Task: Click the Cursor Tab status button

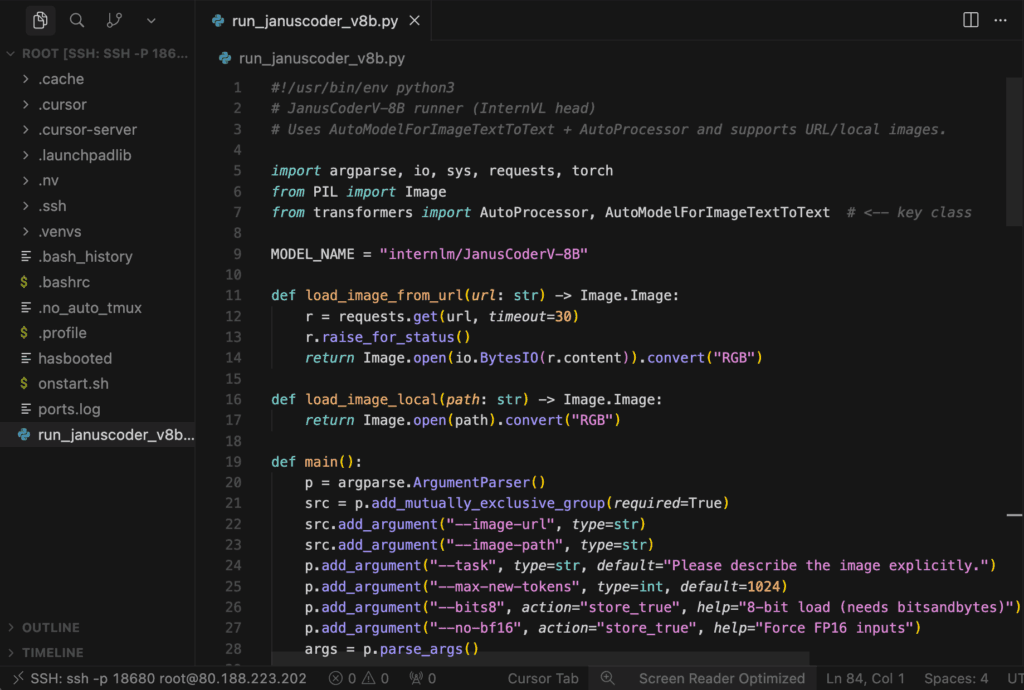Action: click(543, 678)
